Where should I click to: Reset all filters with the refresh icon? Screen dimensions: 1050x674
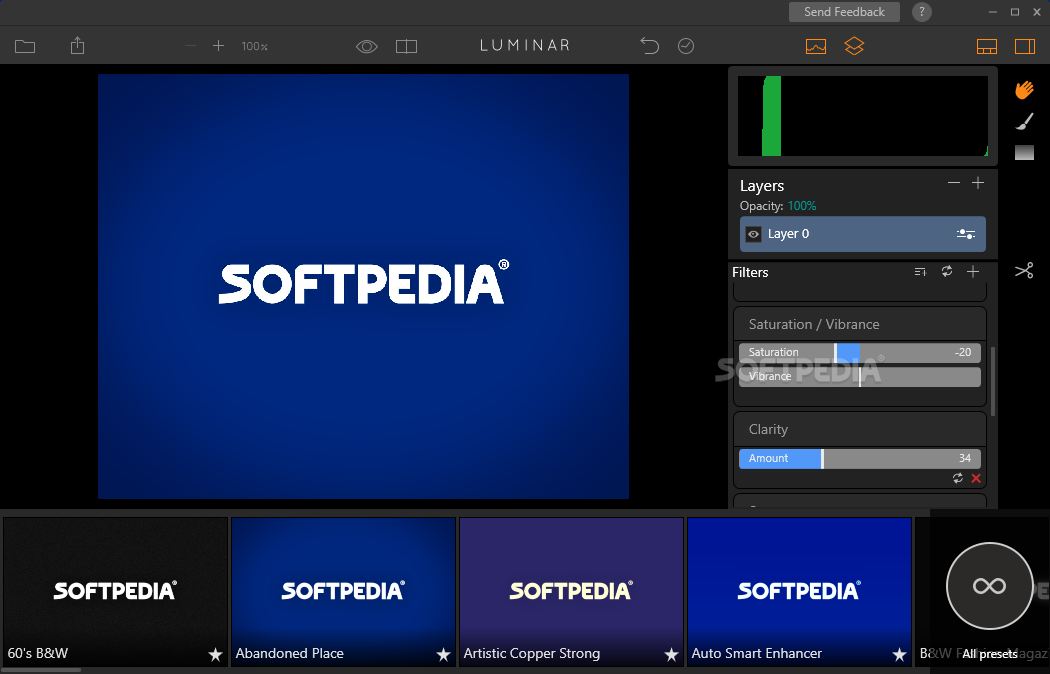[947, 271]
